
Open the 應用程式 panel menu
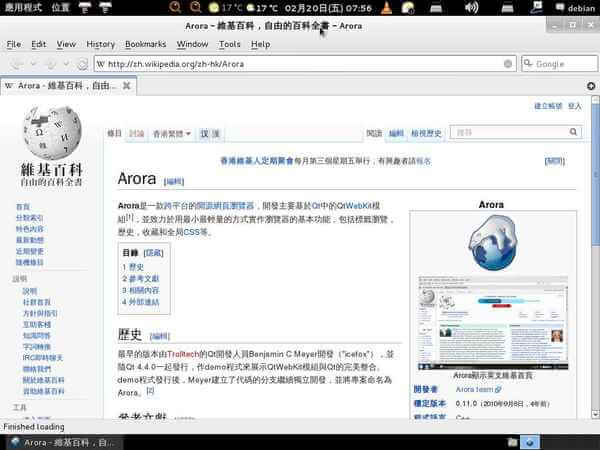click(x=23, y=8)
